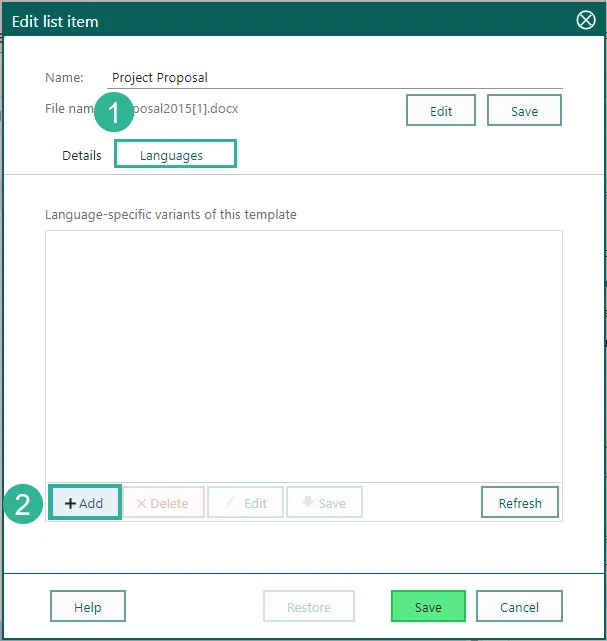Cancel editing the list item
The height and width of the screenshot is (641, 607).
coord(519,607)
